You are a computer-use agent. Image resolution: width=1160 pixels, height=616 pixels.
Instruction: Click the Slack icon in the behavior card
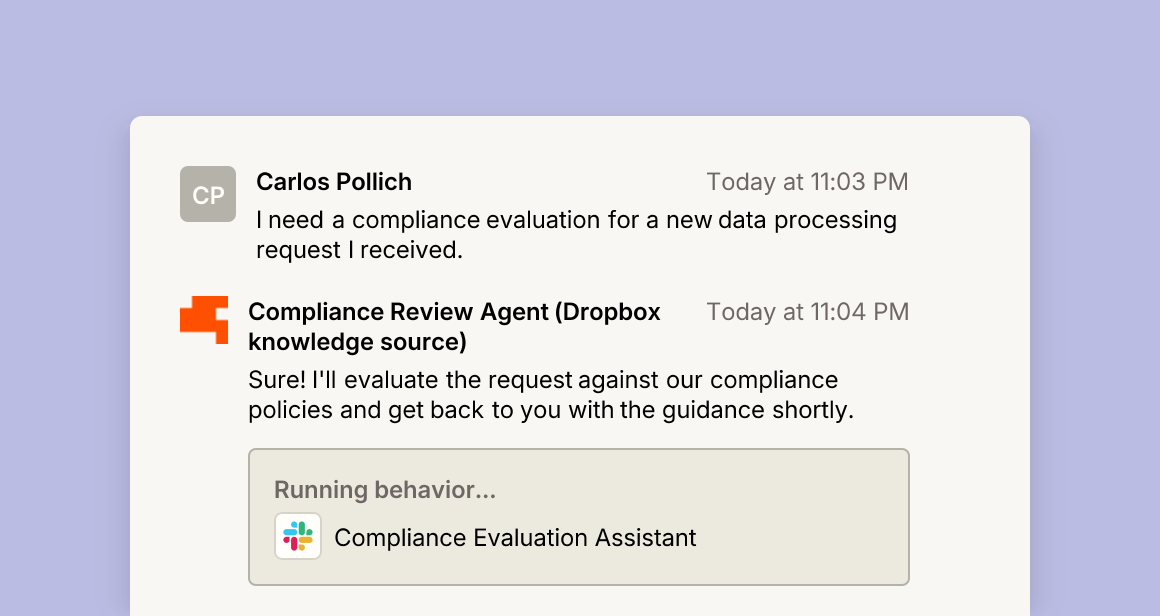pos(298,536)
